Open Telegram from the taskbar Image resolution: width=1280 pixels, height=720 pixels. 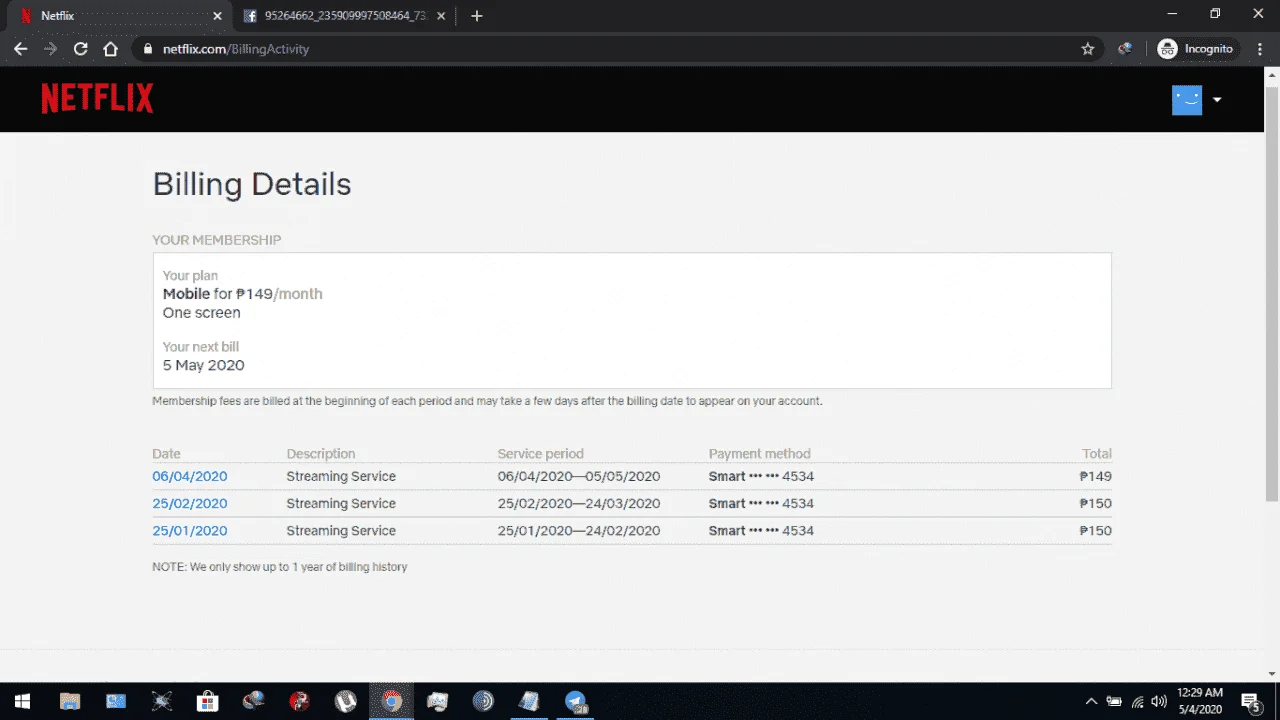576,701
